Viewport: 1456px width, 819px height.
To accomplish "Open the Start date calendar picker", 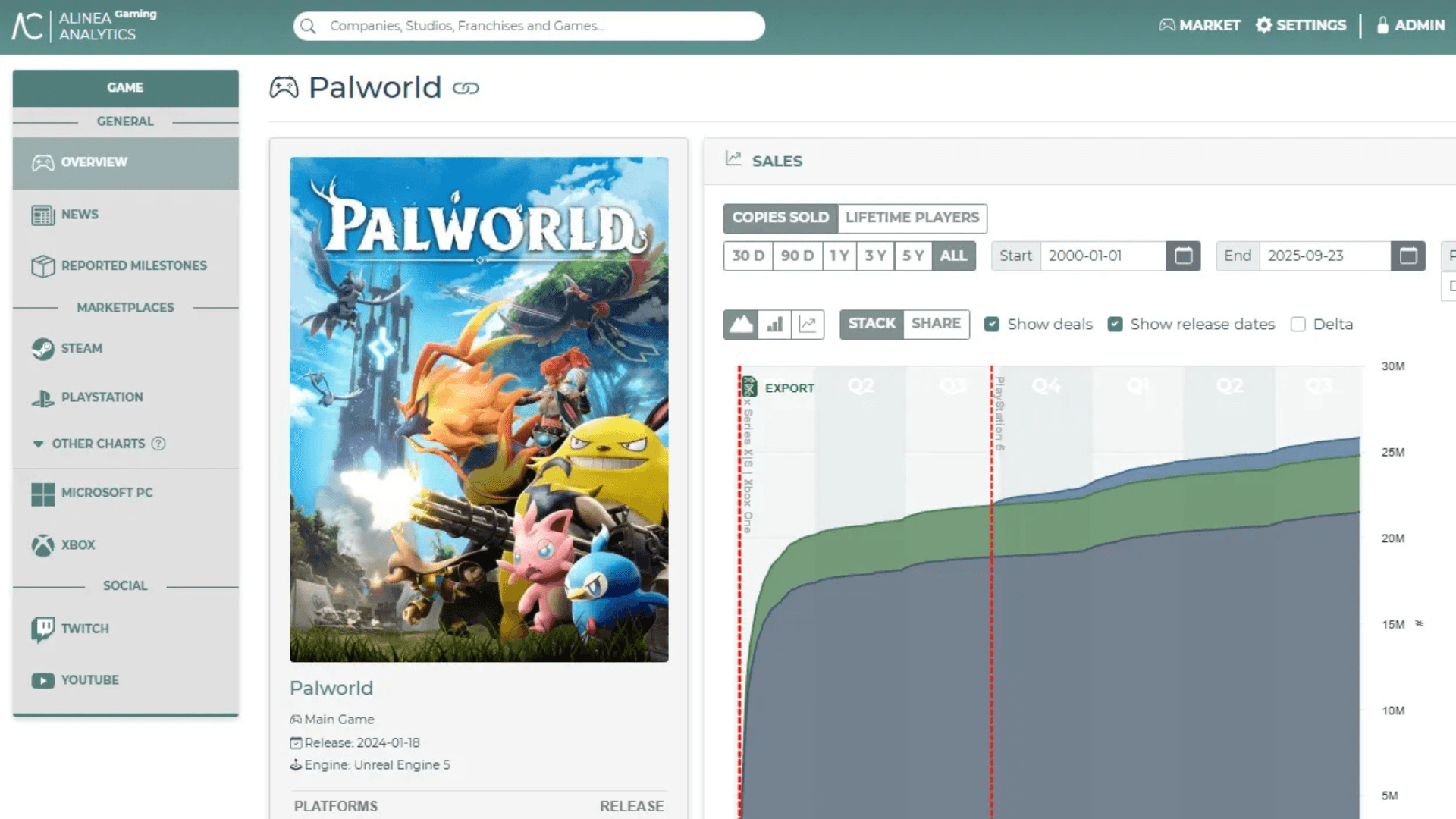I will 1185,256.
